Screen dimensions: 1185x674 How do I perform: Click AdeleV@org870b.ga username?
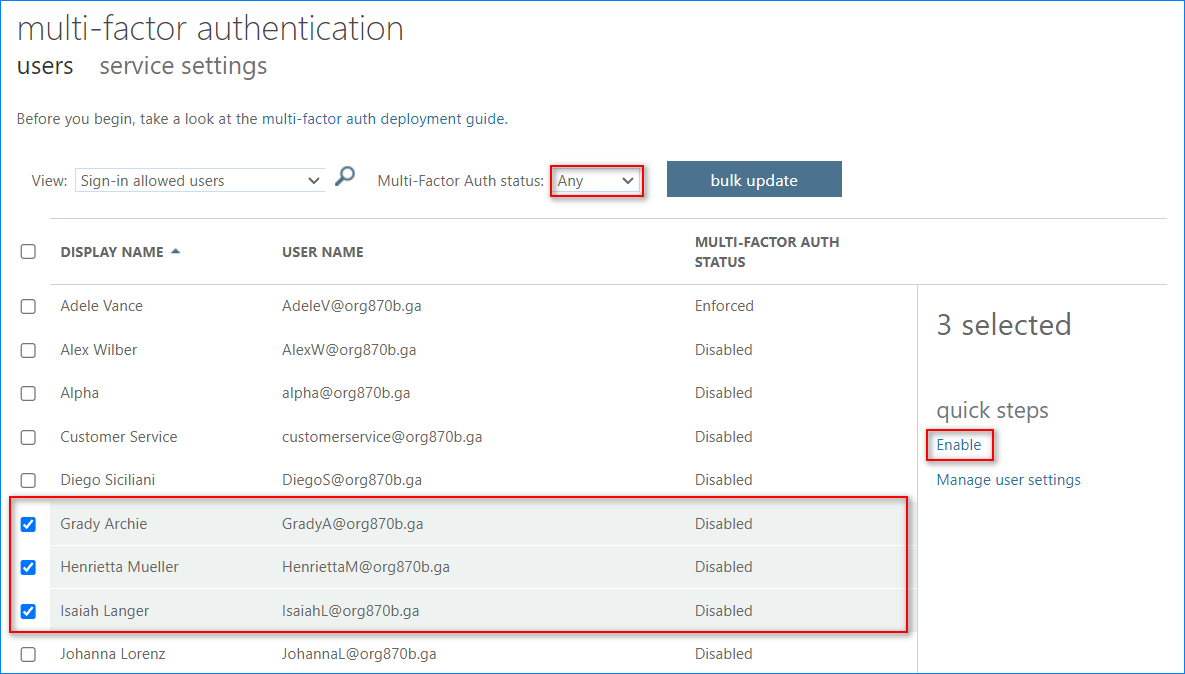pos(351,306)
